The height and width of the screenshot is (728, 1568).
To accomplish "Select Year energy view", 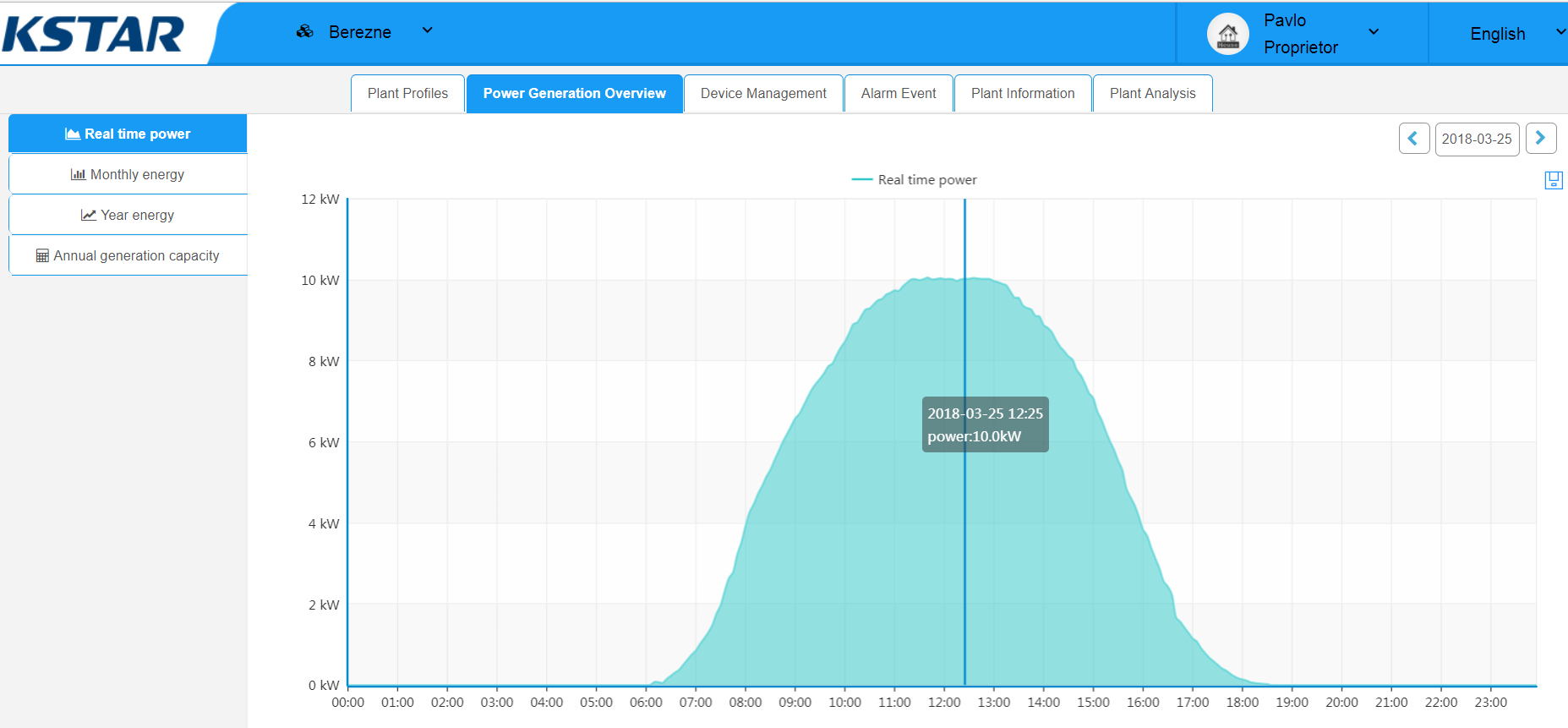I will [x=128, y=215].
